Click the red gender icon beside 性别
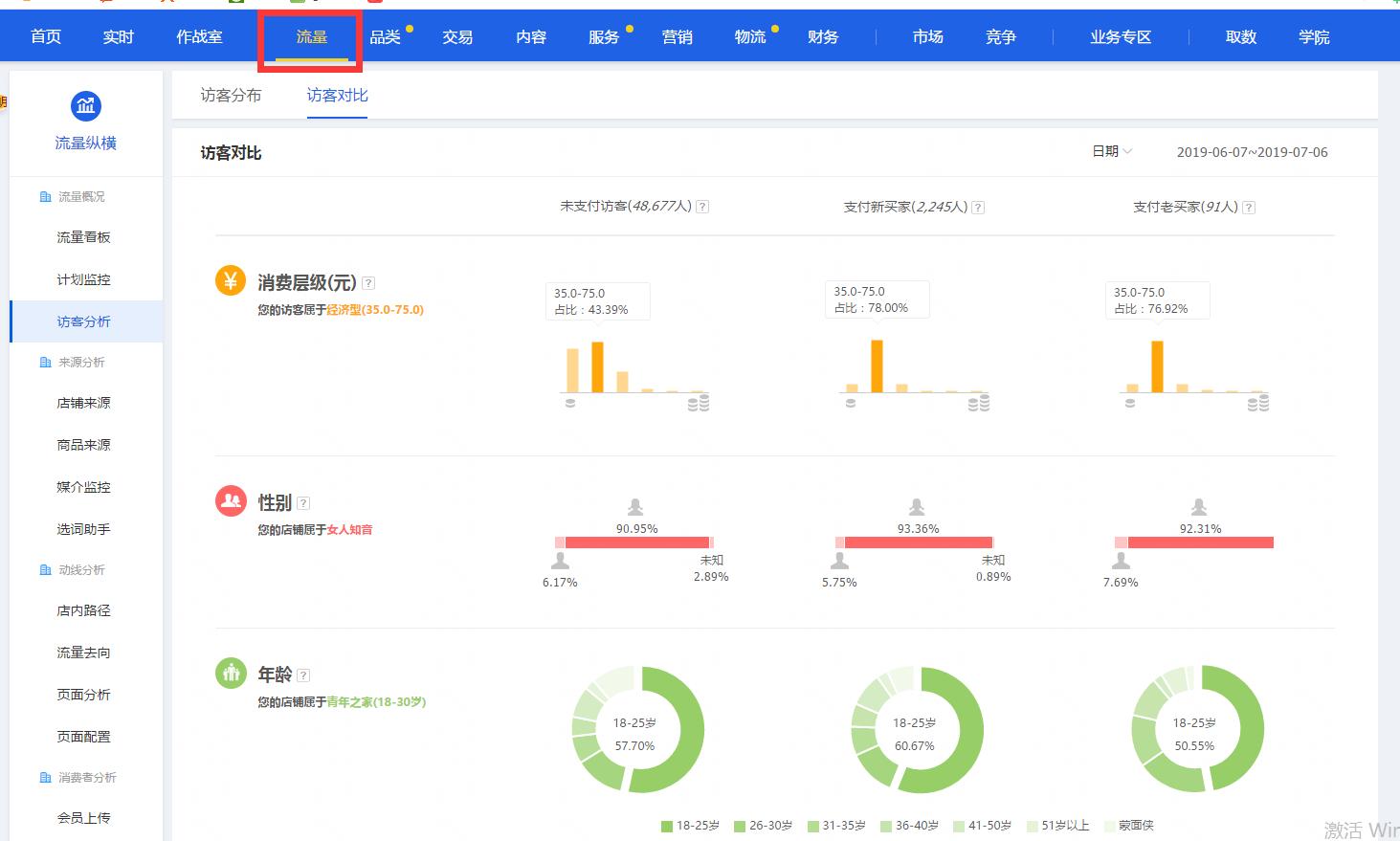Screen dimensions: 1400x841 231,500
